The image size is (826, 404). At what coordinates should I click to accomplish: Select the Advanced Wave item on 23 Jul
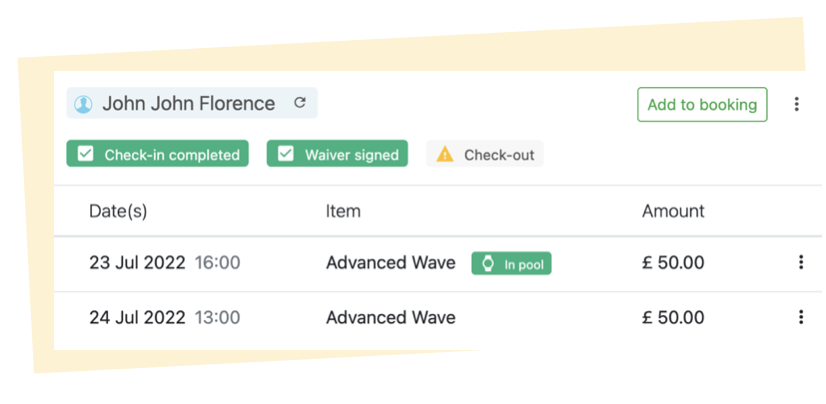pos(390,262)
